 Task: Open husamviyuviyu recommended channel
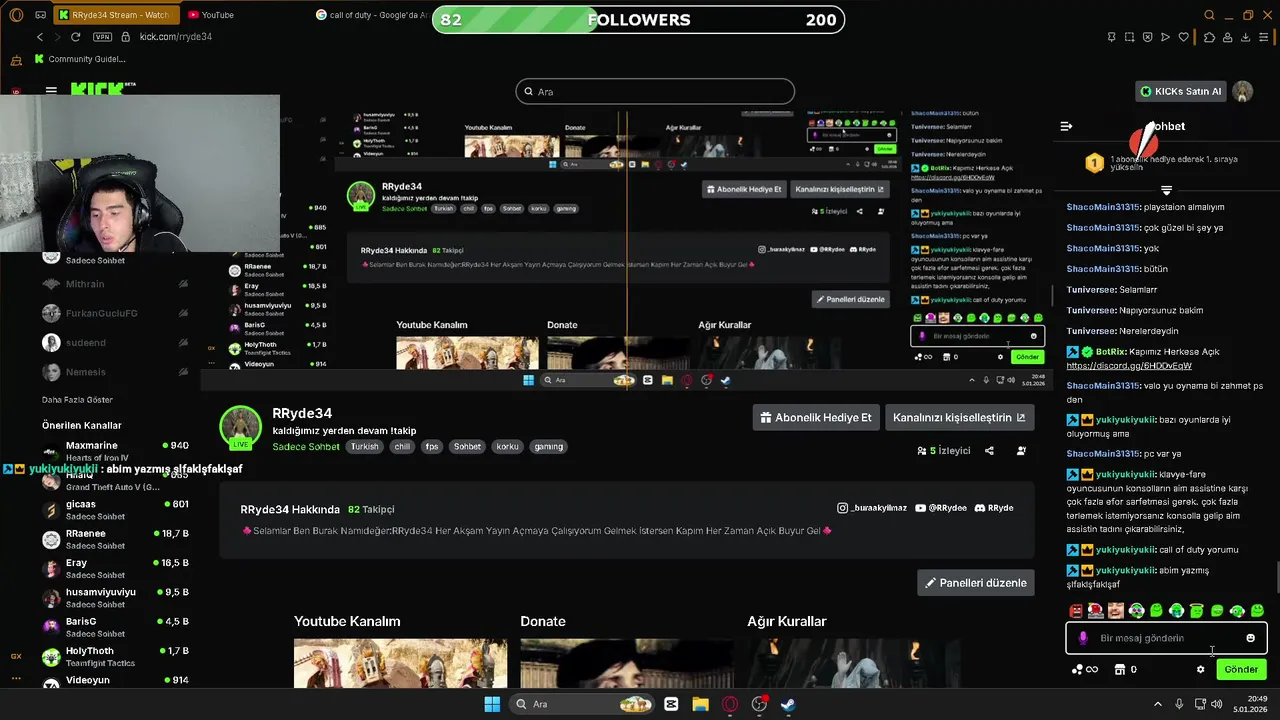[115, 598]
